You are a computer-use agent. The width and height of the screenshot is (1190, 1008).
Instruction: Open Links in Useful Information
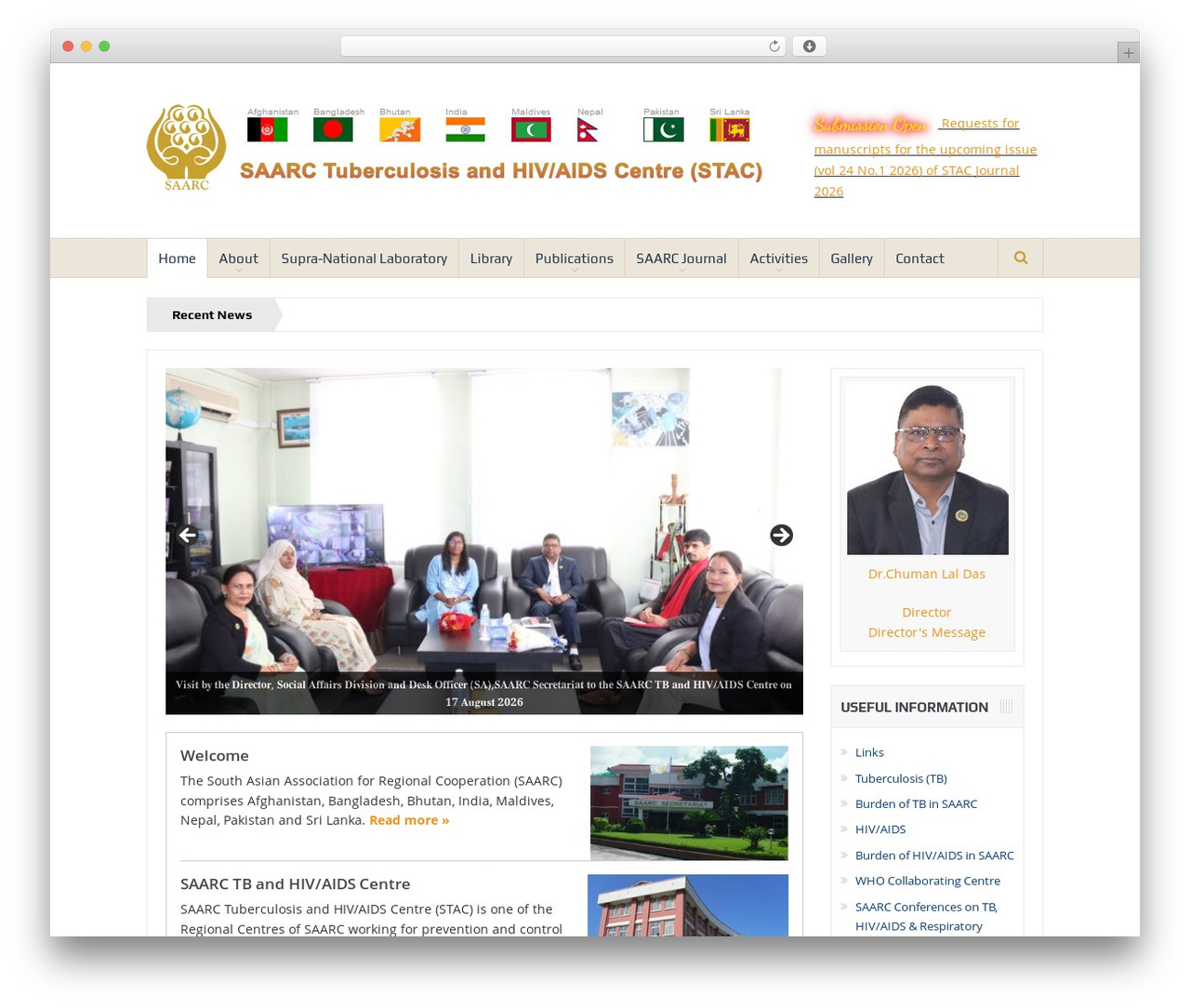(869, 752)
